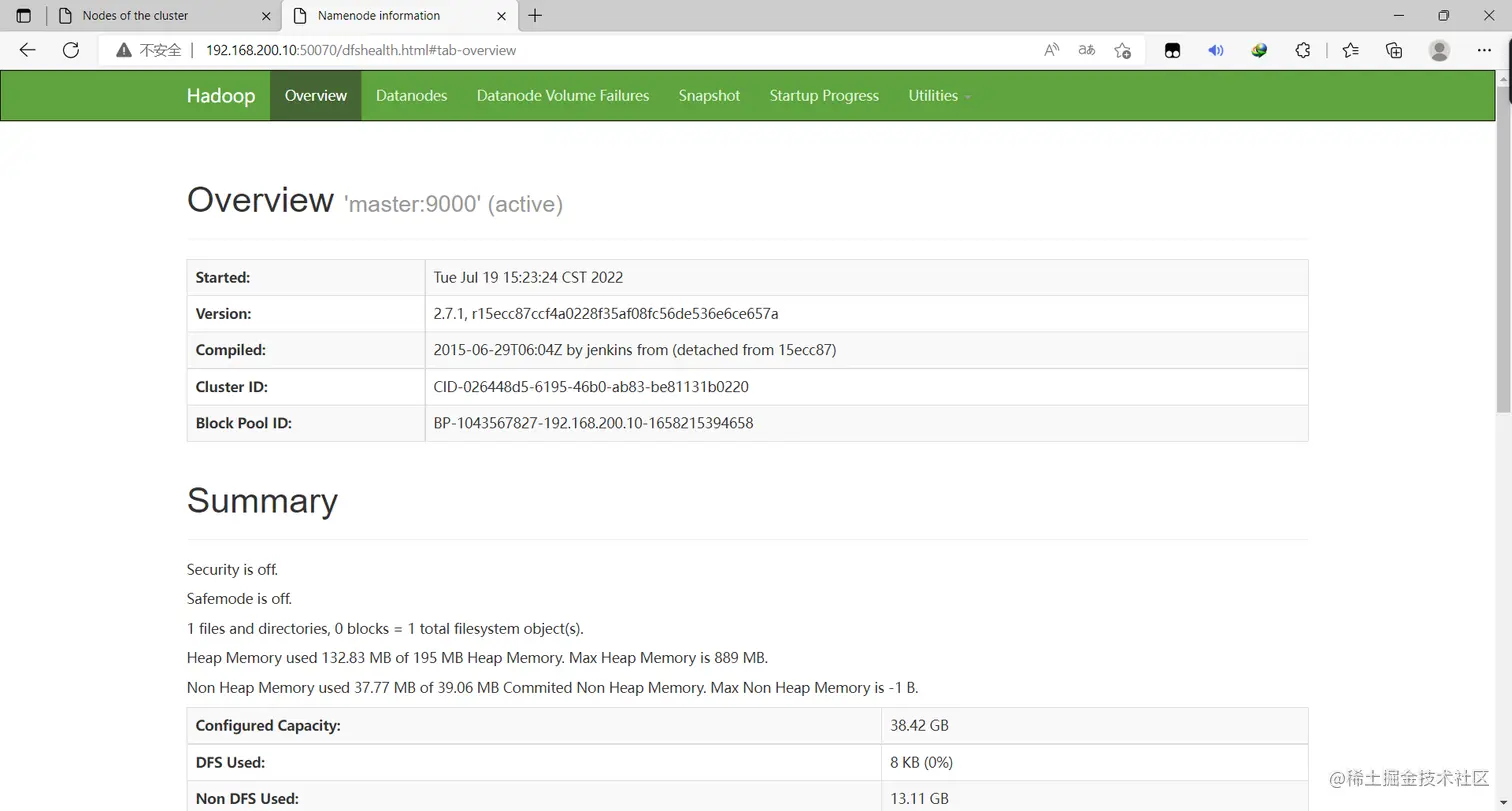The width and height of the screenshot is (1512, 811).
Task: Click the Hadoop brand link
Action: pyautogui.click(x=221, y=96)
